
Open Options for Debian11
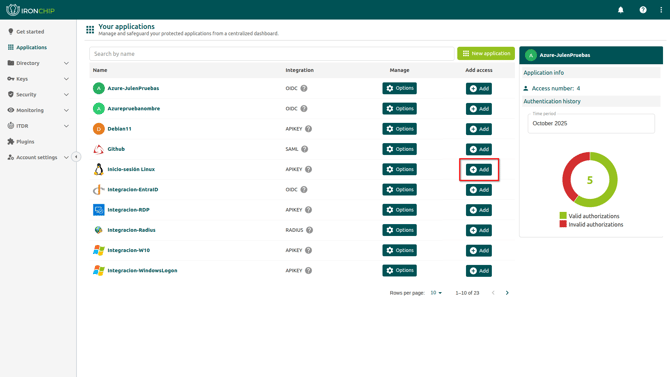[400, 129]
